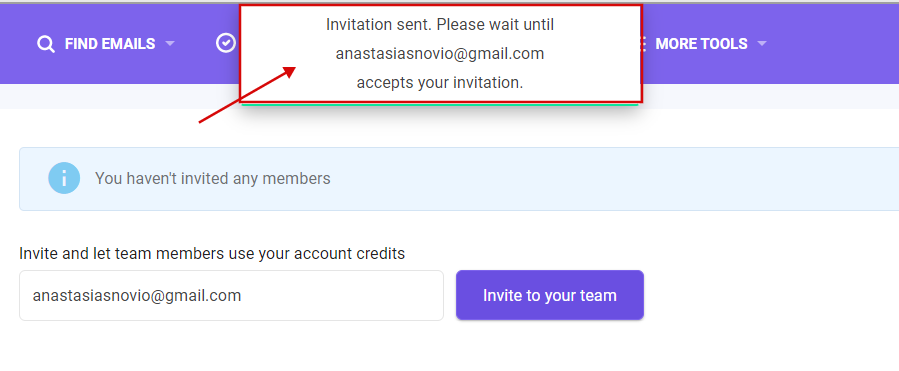899x371 pixels.
Task: Click the Invite to your team button
Action: [550, 295]
